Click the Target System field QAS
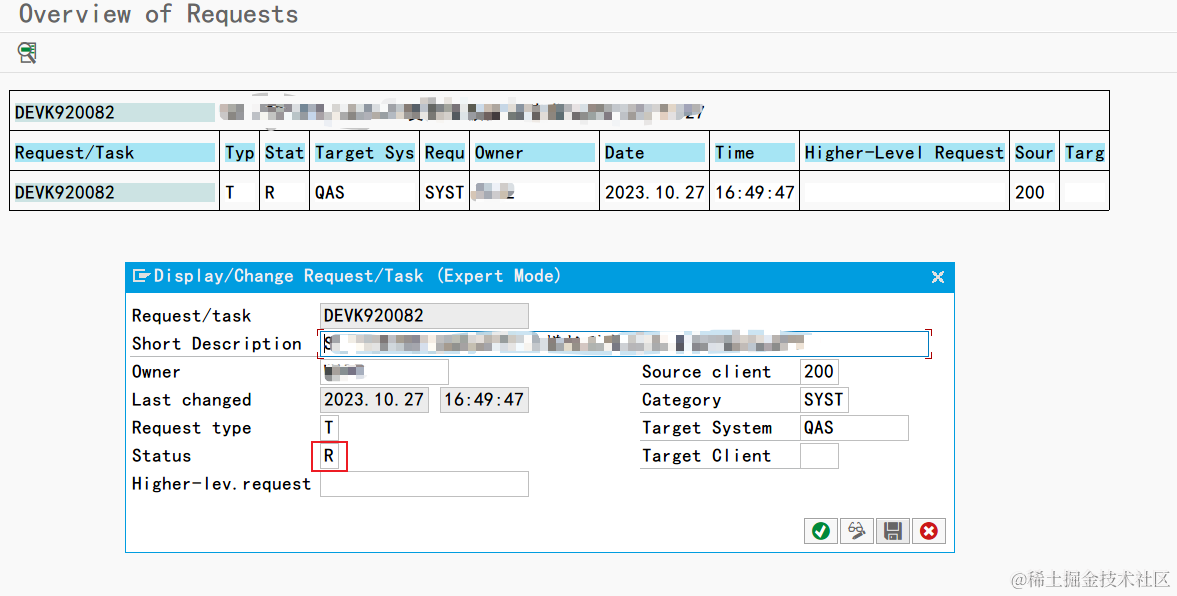The image size is (1177, 596). pyautogui.click(x=854, y=428)
